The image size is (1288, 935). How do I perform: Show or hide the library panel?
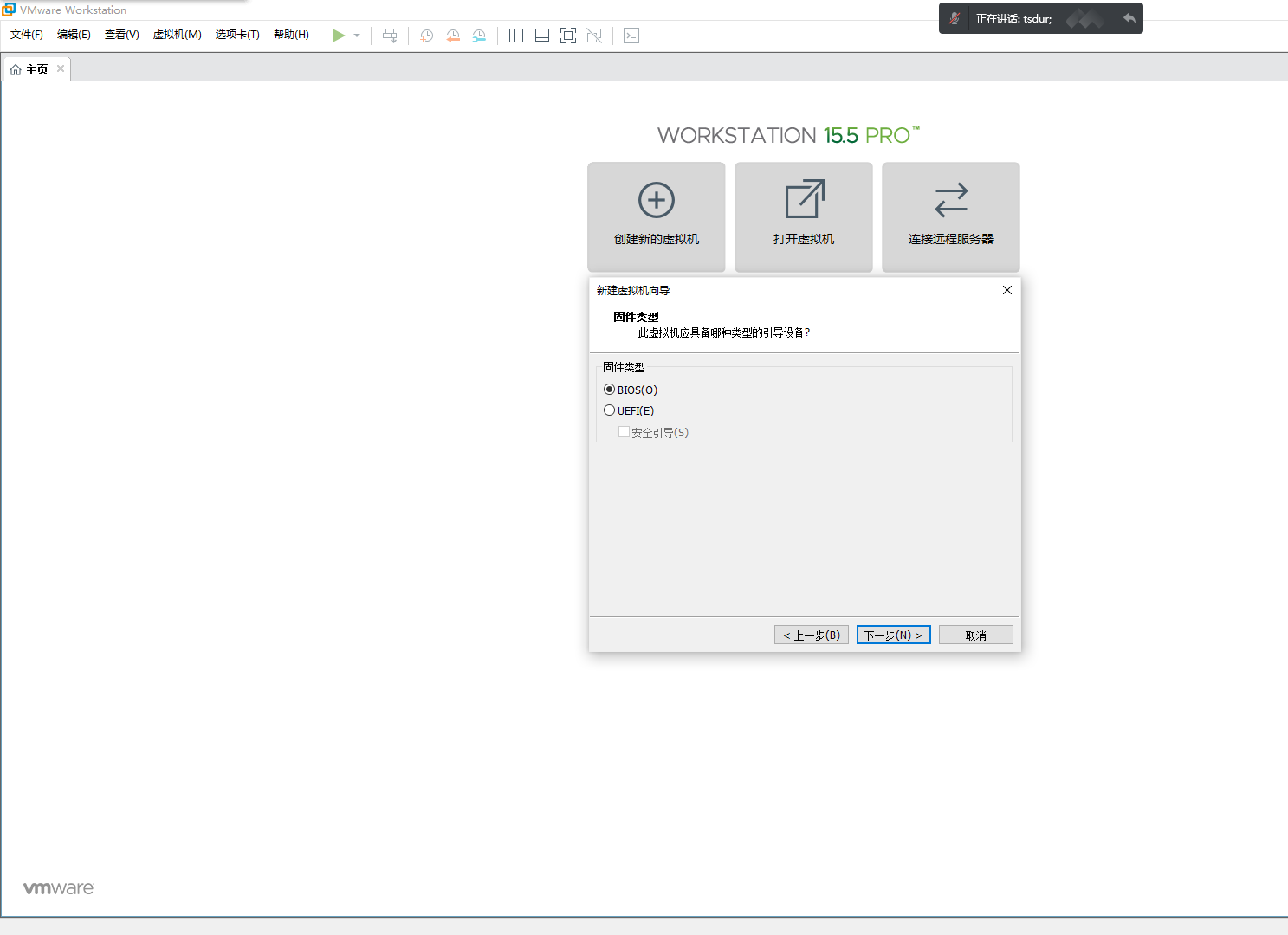[515, 35]
